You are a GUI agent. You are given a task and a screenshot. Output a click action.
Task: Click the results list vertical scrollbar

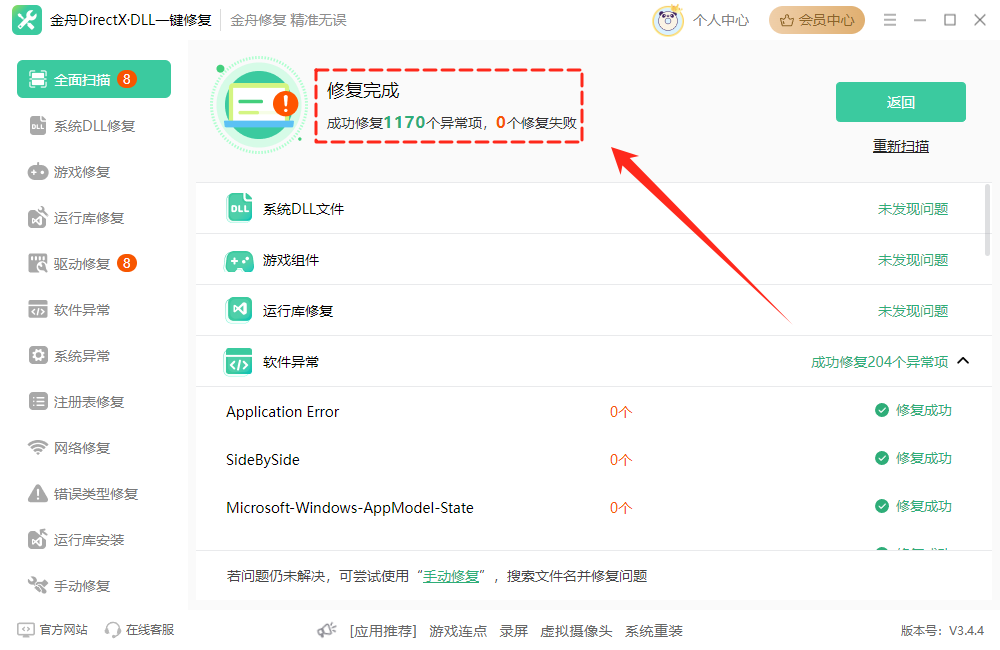pyautogui.click(x=988, y=220)
